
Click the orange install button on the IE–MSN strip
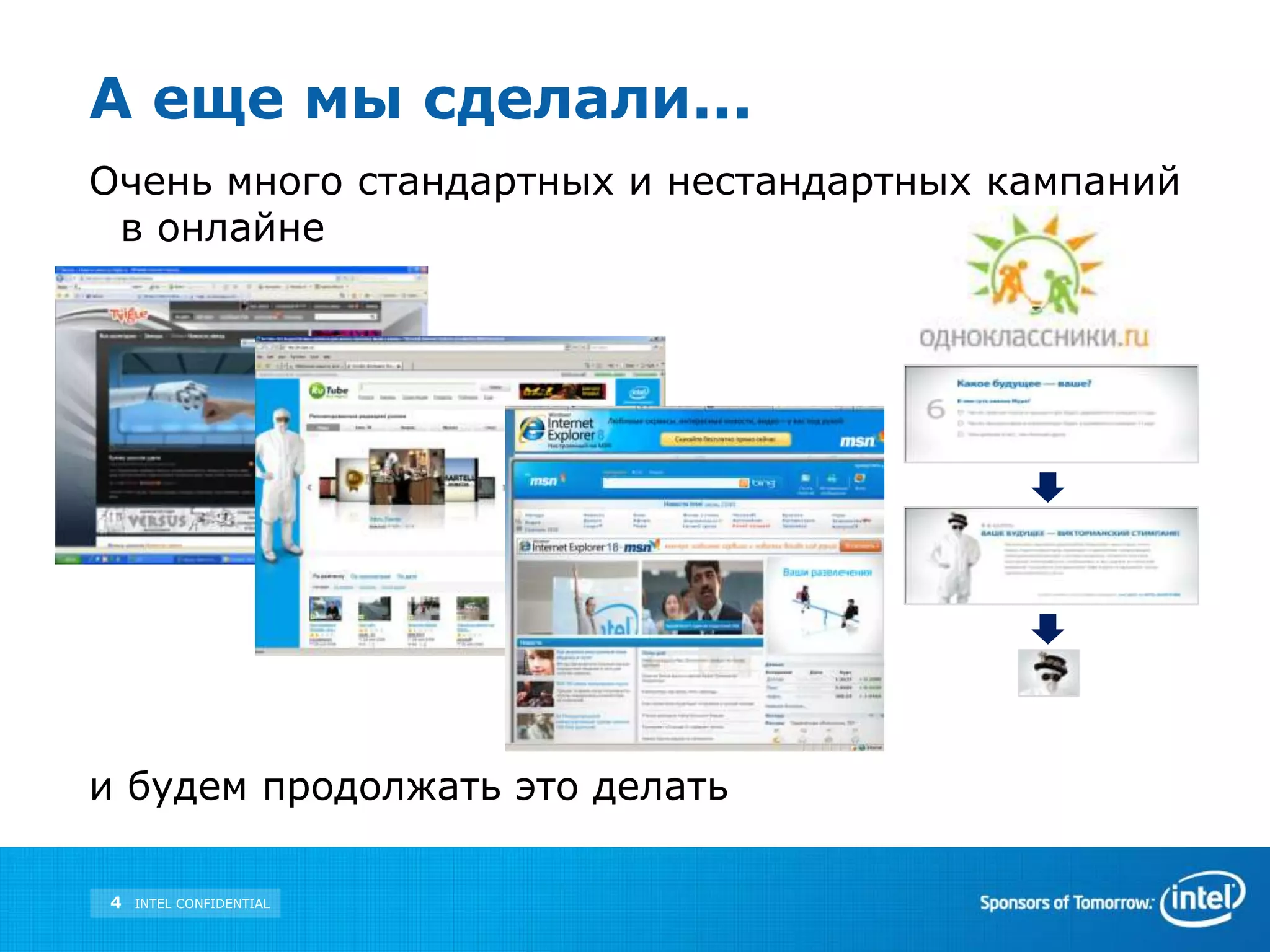coord(859,546)
